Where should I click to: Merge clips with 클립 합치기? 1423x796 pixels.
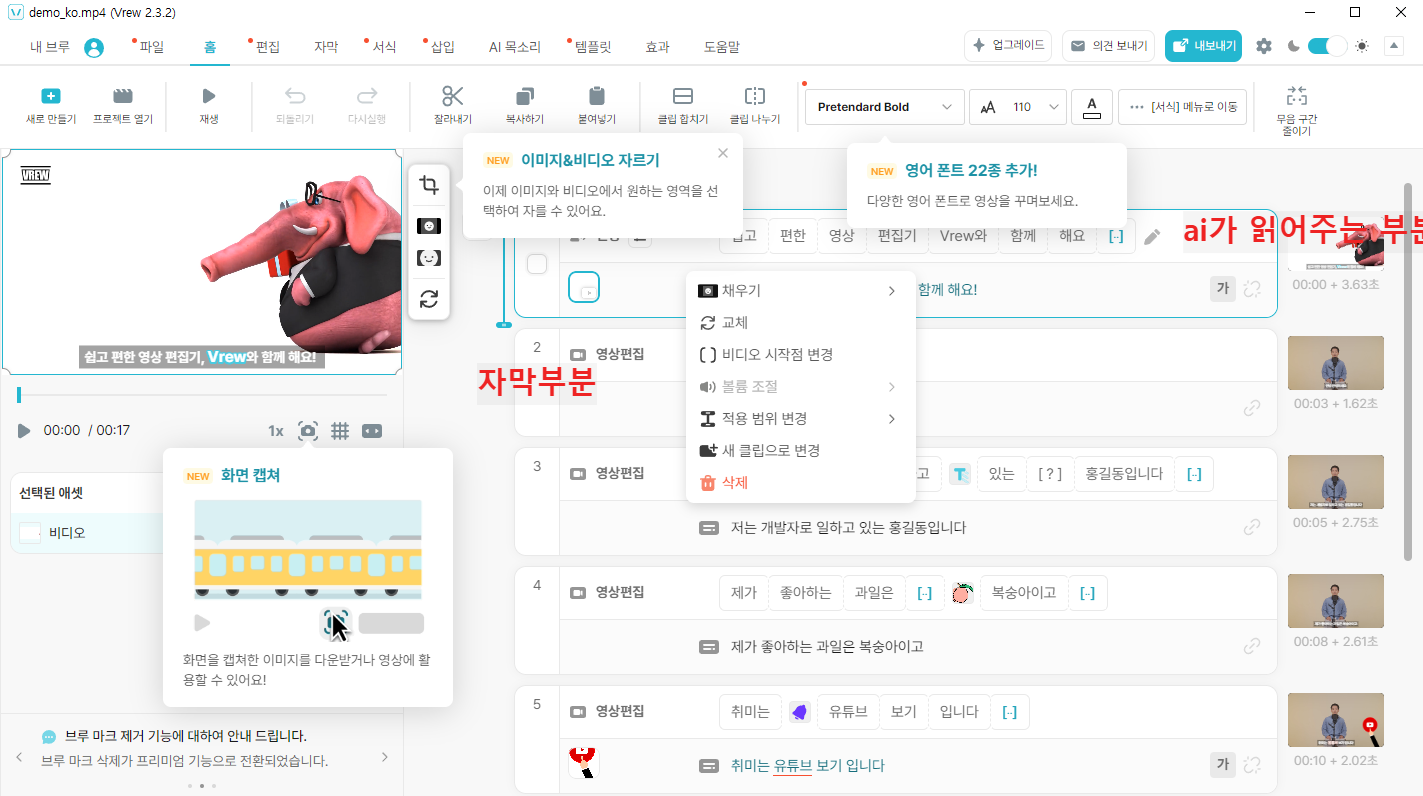[683, 105]
